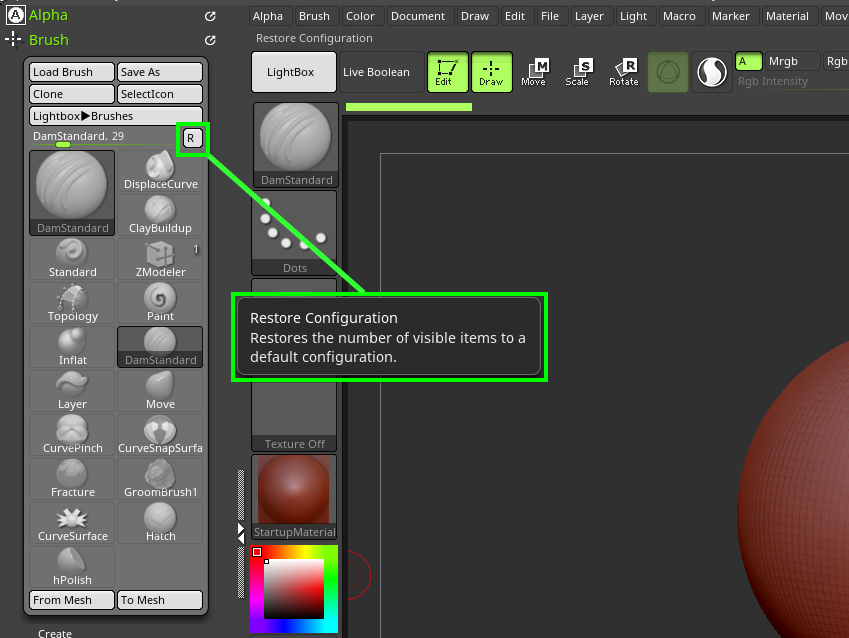Image resolution: width=849 pixels, height=638 pixels.
Task: Activate the Rotate transform tool
Action: (624, 72)
